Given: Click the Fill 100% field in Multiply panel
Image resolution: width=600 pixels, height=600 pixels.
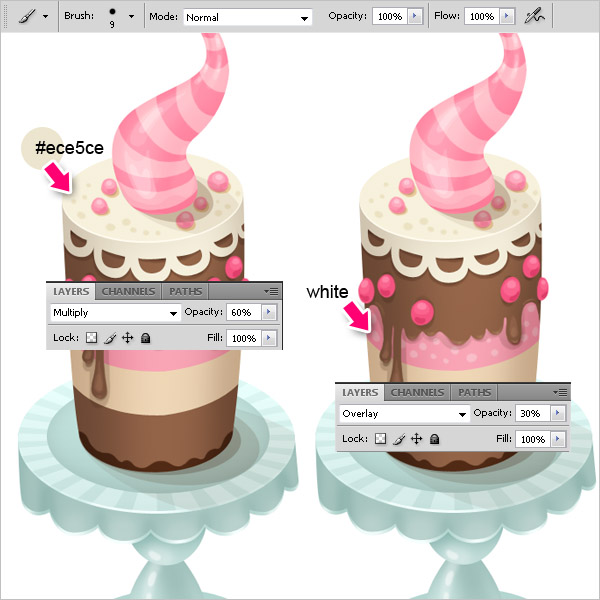Looking at the screenshot, I should (243, 338).
